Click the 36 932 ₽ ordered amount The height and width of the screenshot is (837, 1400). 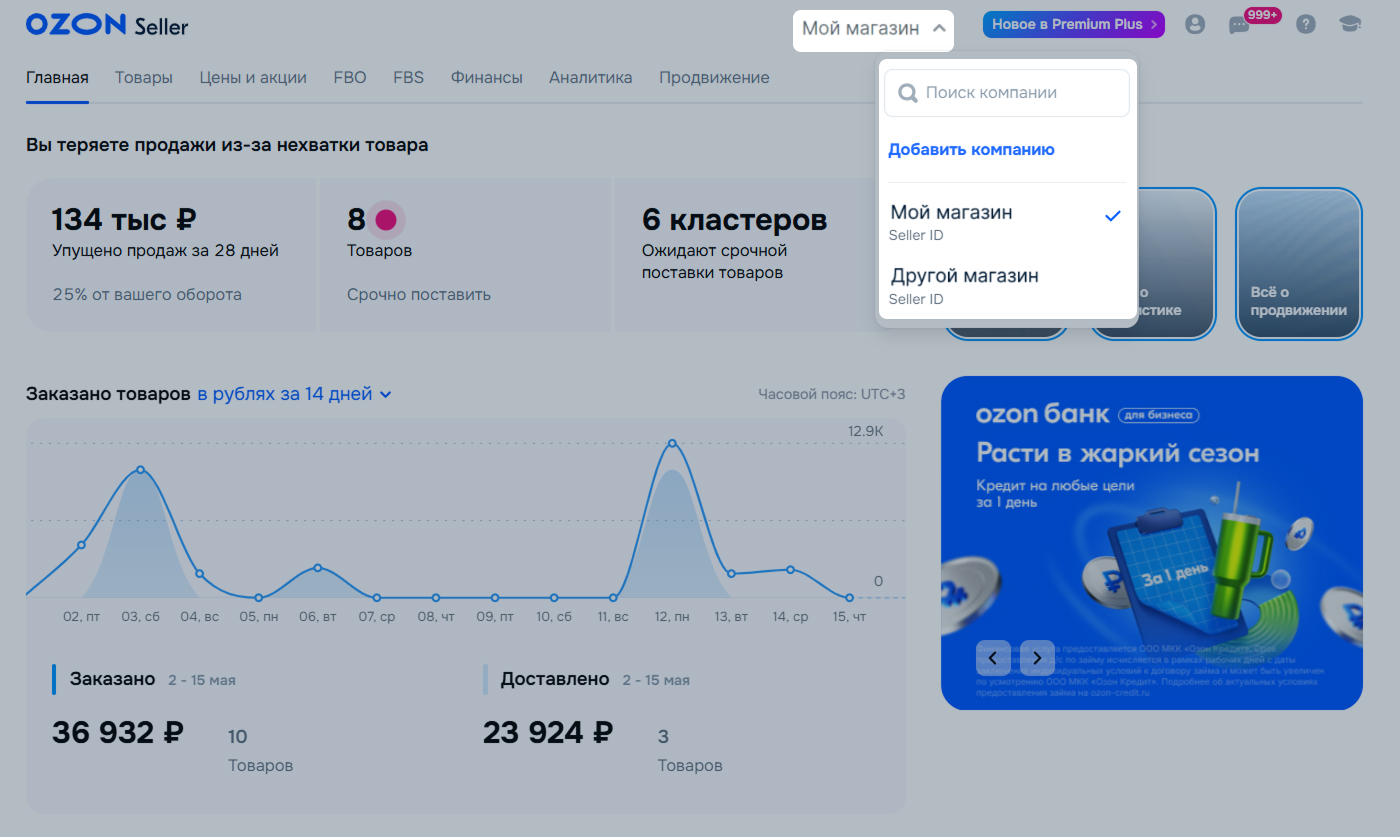click(118, 733)
